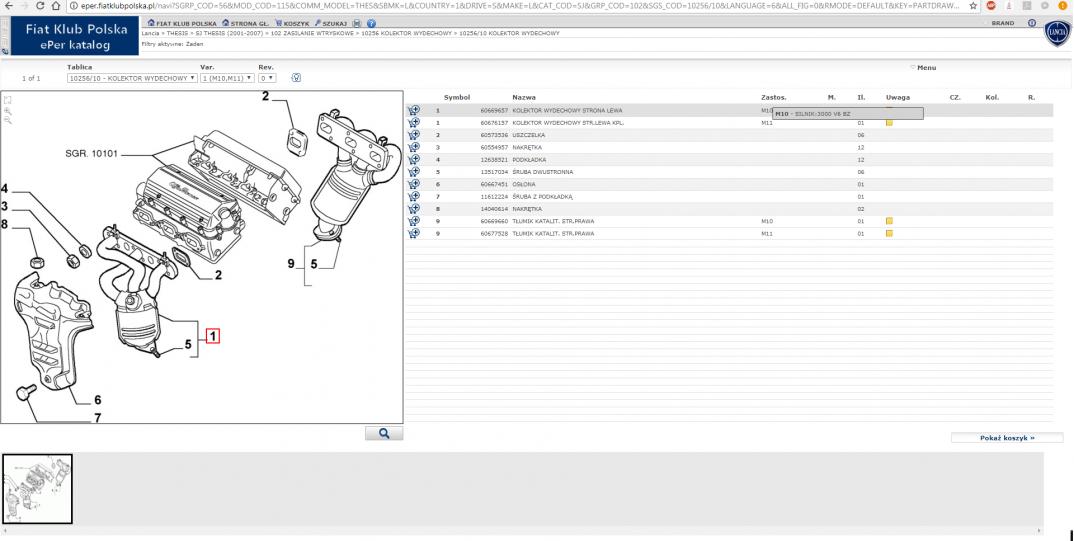Viewport: 1074px width, 541px height.
Task: Click the browser address bar URL
Action: pyautogui.click(x=517, y=5)
